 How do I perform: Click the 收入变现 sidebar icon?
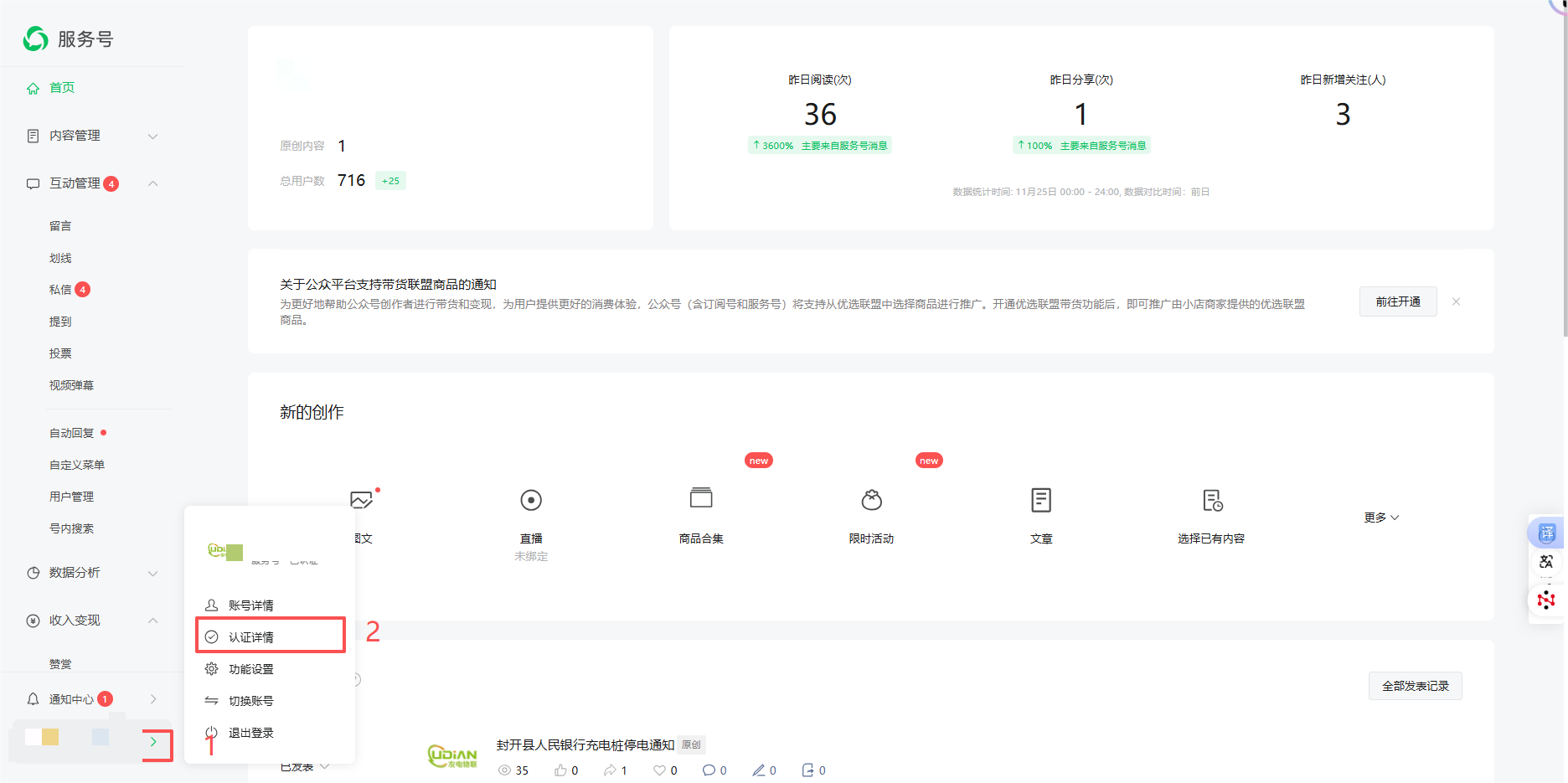point(33,621)
